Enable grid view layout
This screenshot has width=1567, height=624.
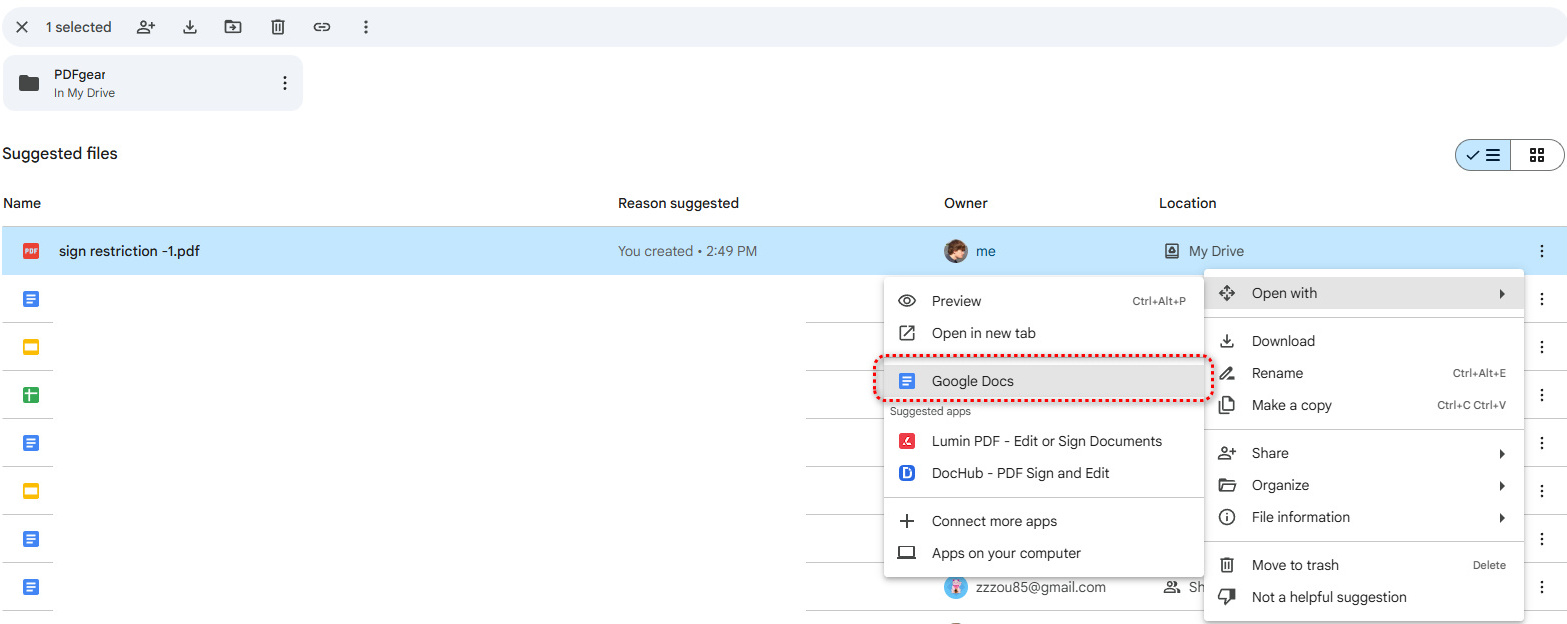tap(1537, 155)
